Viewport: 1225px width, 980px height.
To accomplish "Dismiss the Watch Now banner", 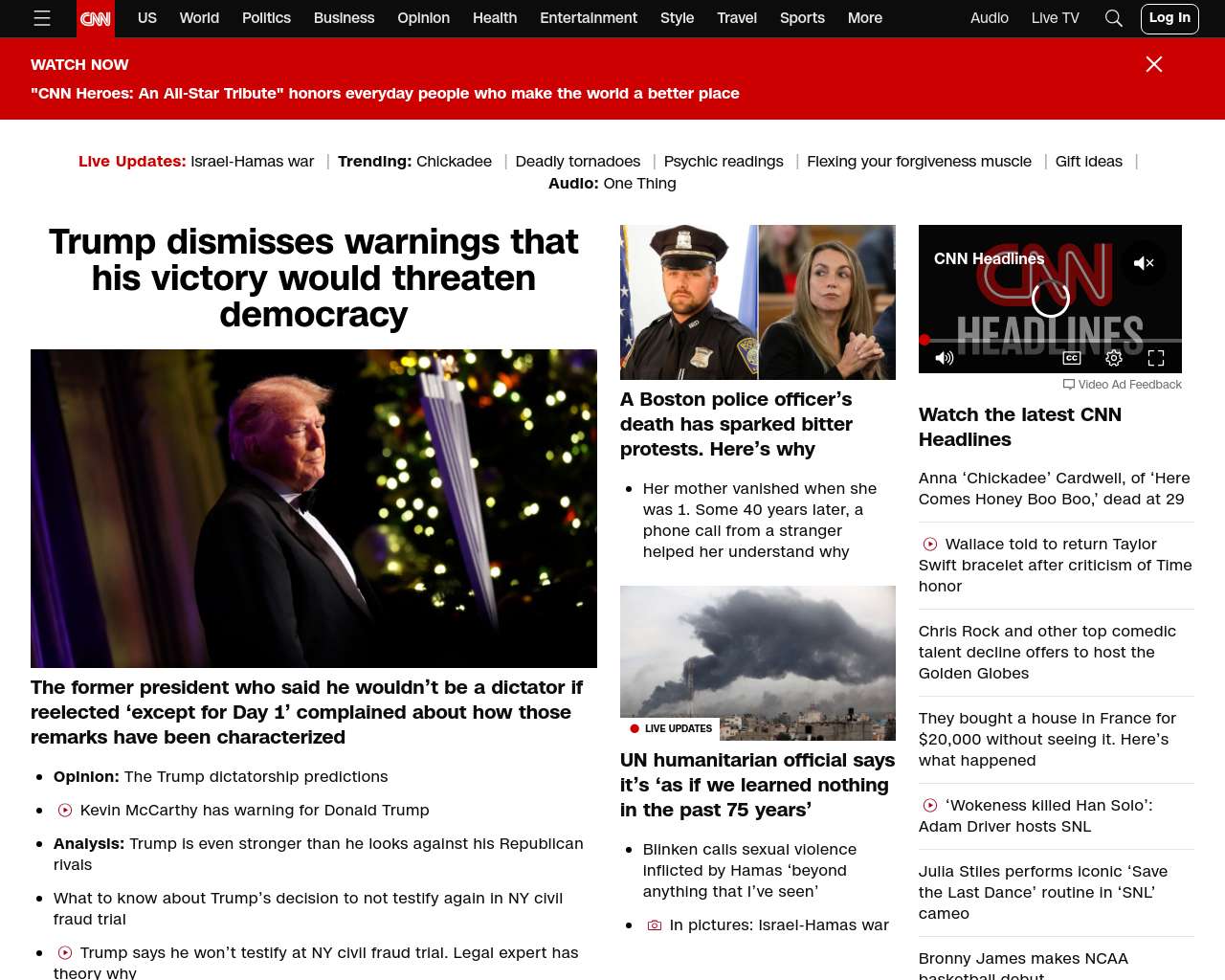I will click(1154, 64).
